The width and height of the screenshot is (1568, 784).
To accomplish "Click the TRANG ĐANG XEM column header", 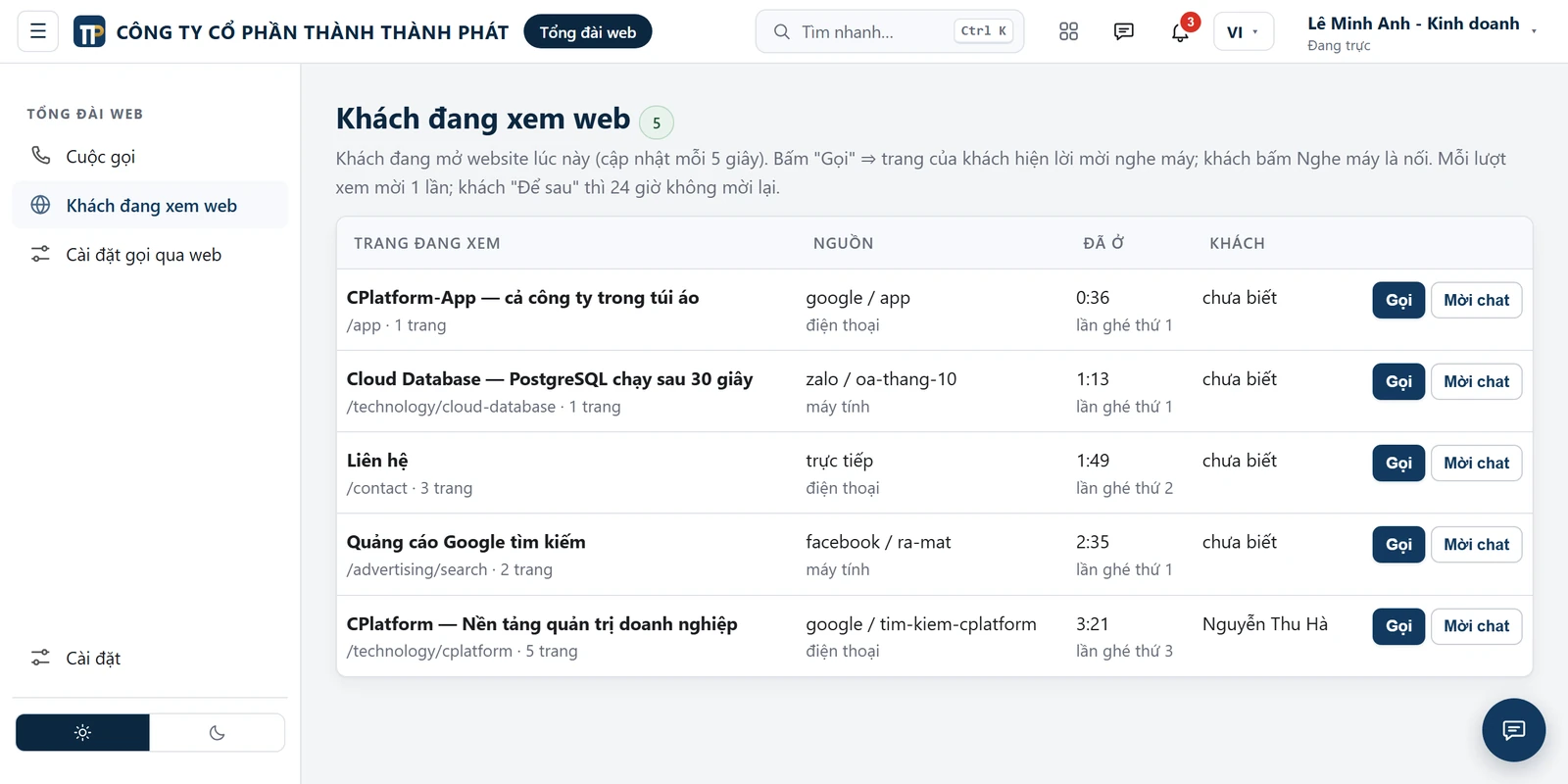I will pos(427,243).
